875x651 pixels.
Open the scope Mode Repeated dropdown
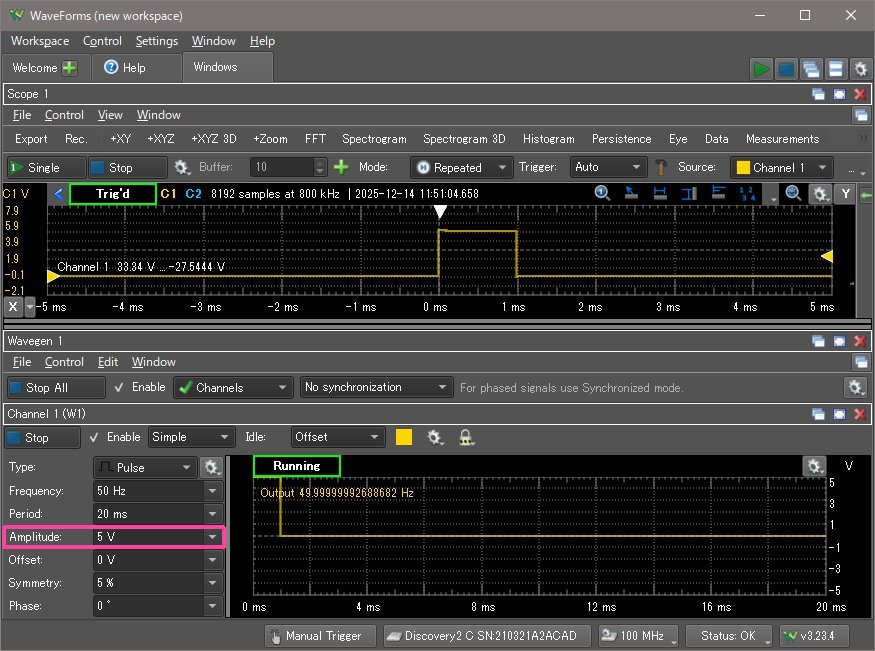(460, 167)
